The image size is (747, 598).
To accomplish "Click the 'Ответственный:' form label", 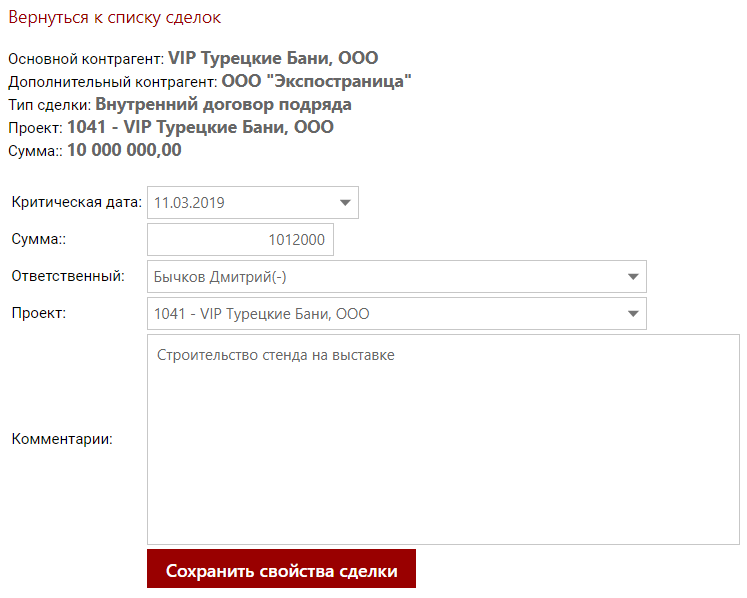I will coord(68,276).
